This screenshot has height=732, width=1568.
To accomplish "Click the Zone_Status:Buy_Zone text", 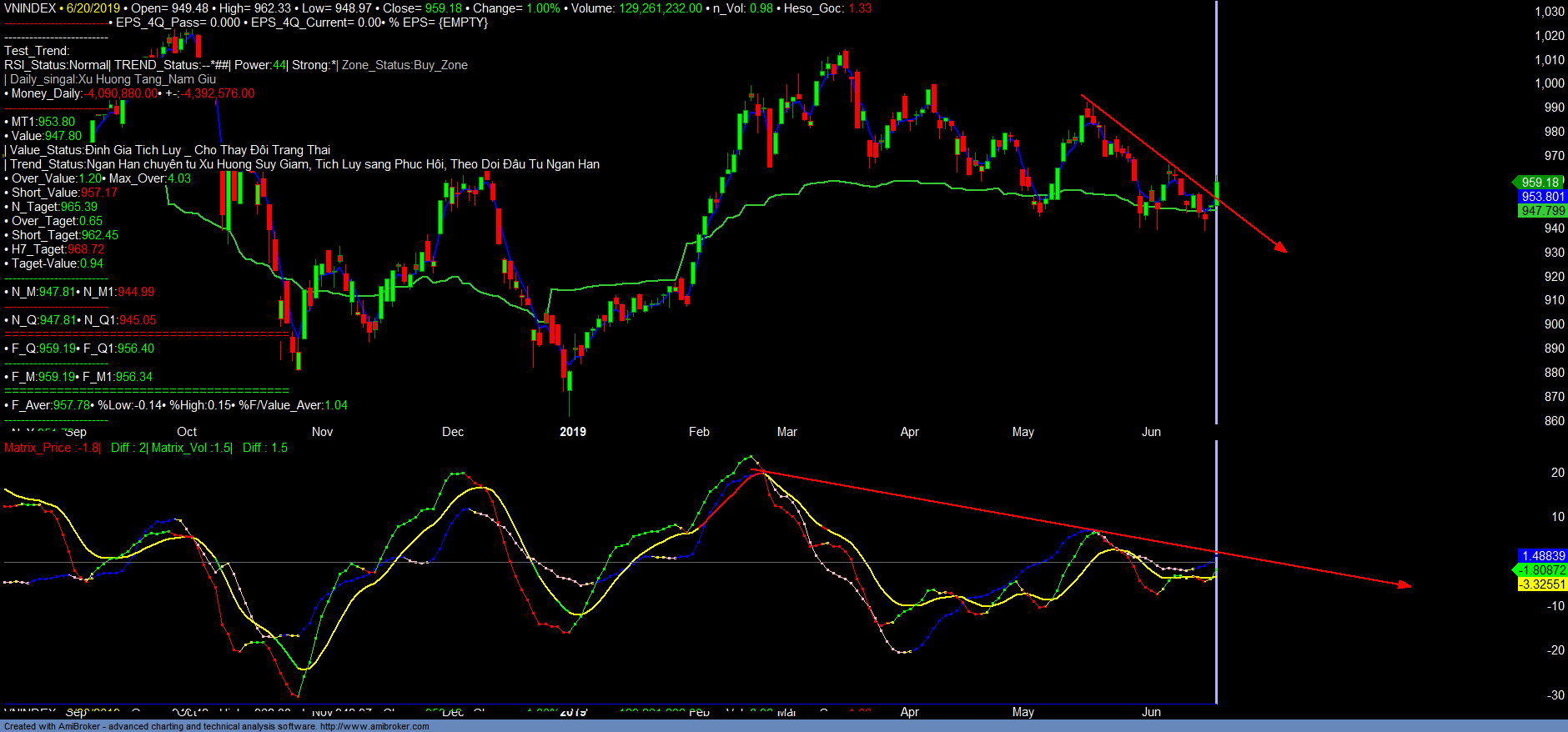I will point(405,65).
